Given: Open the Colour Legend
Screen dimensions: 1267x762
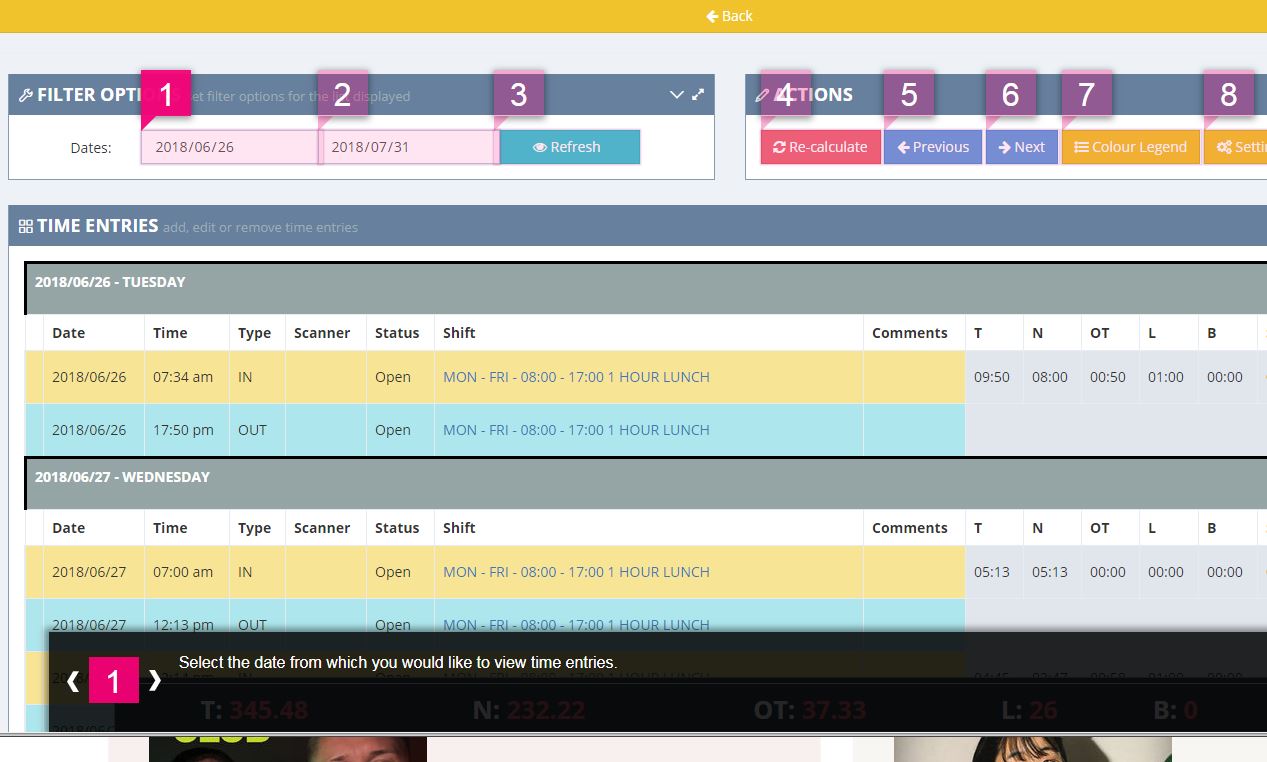Looking at the screenshot, I should tap(1130, 147).
